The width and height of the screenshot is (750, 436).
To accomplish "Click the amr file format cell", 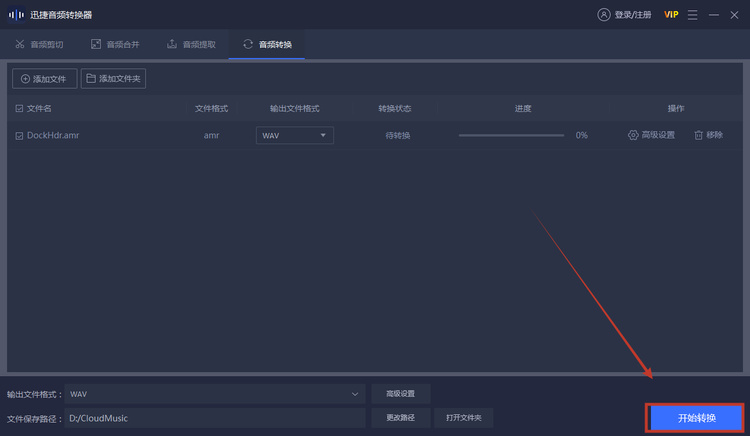I will tap(211, 135).
